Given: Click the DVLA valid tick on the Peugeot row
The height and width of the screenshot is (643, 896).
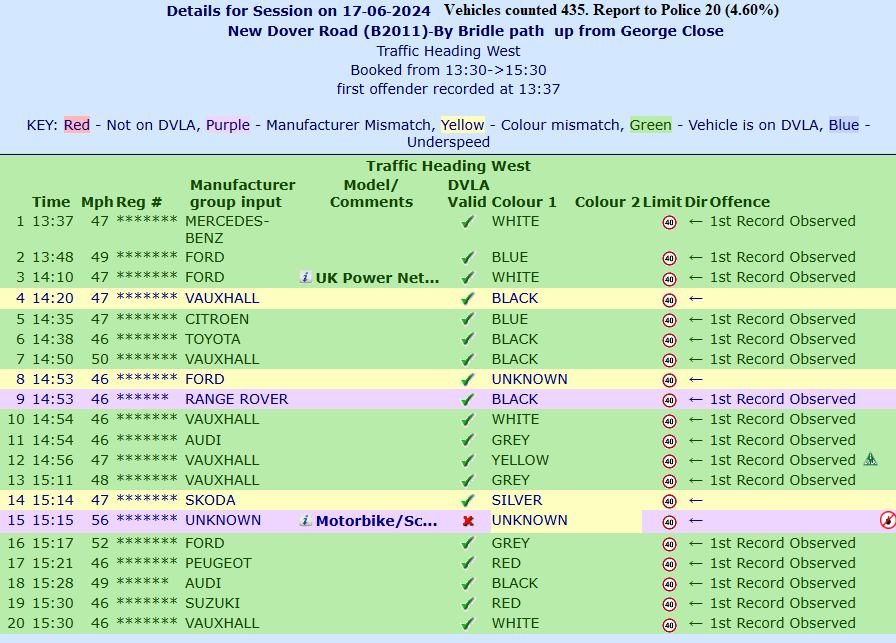Looking at the screenshot, I should (x=468, y=564).
